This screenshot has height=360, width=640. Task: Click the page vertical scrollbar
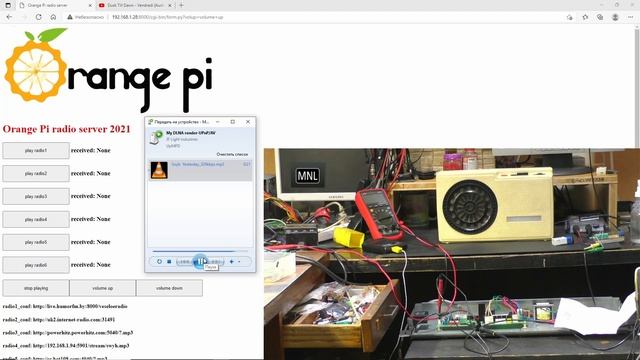(638, 192)
